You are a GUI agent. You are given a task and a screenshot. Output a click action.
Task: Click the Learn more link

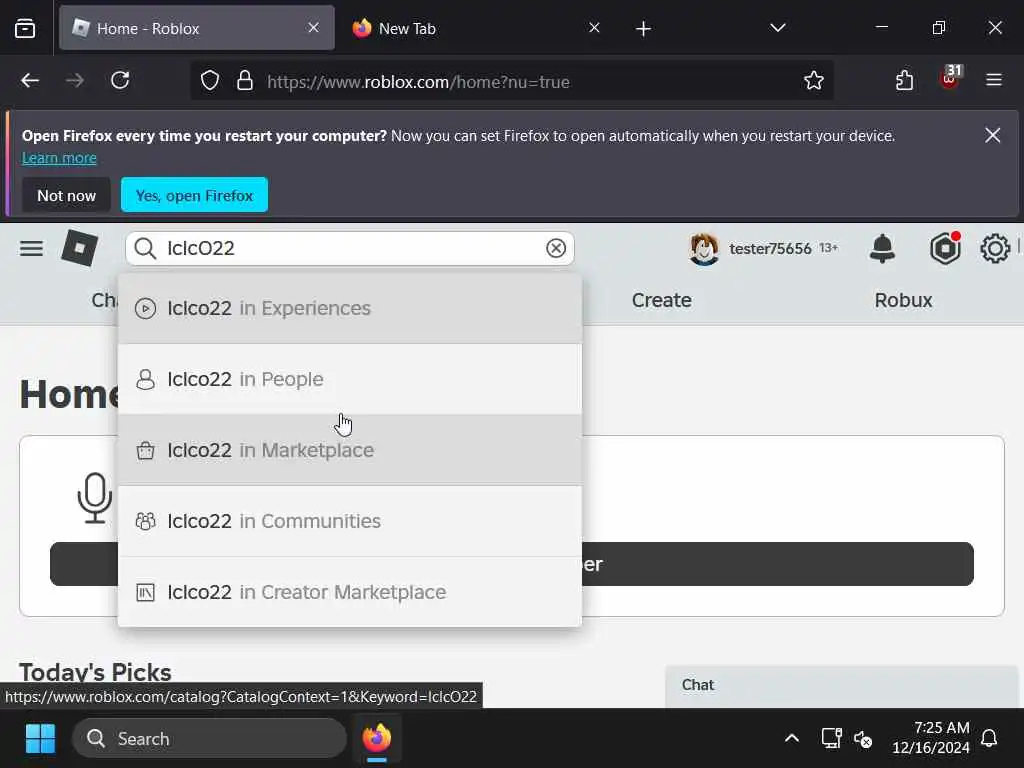pos(59,158)
